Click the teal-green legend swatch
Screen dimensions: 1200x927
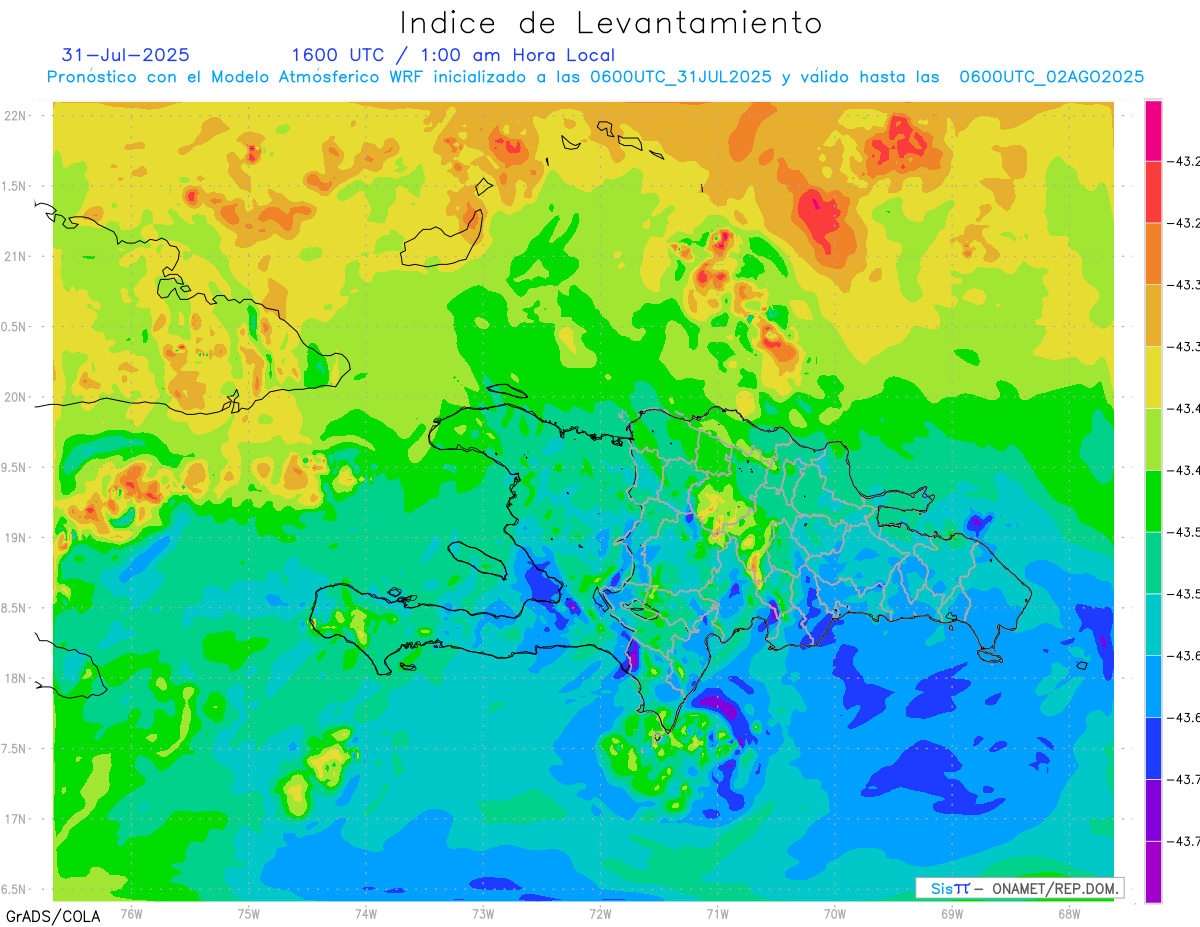pyautogui.click(x=1153, y=562)
